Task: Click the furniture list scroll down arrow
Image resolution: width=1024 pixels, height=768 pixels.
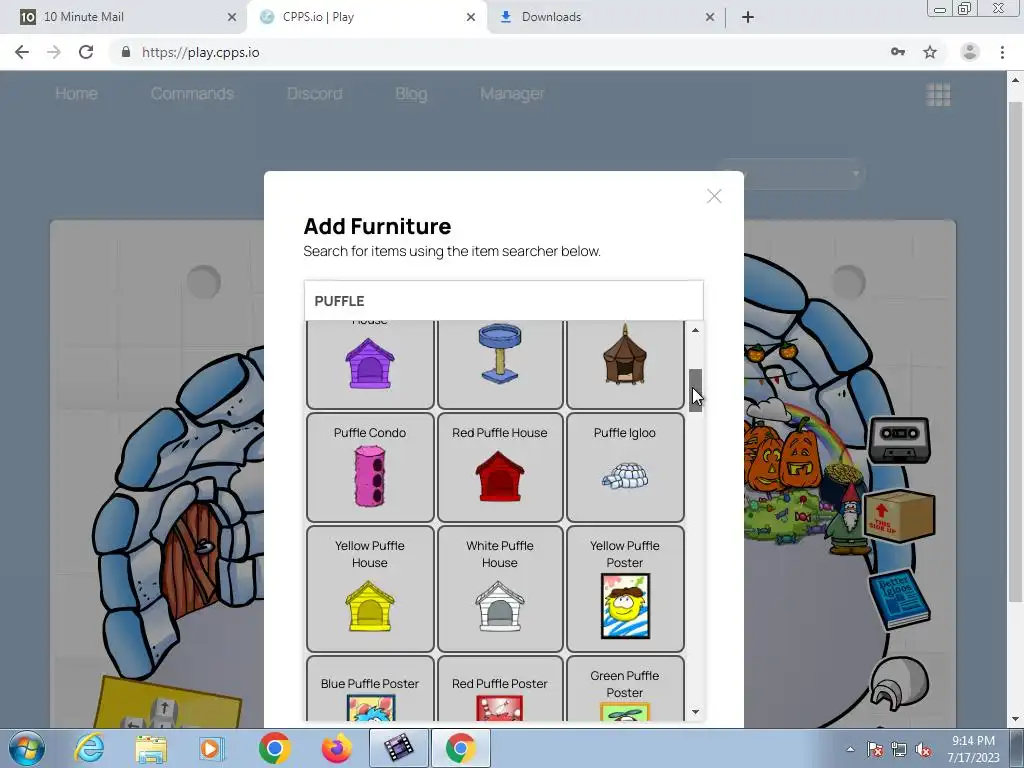Action: click(696, 712)
